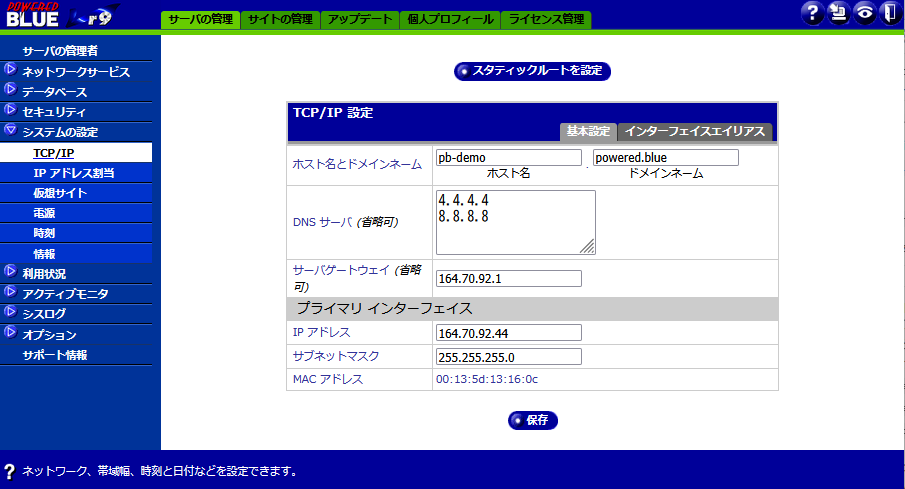This screenshot has height=489, width=905.
Task: Click the サブネットマスク input field
Action: click(x=508, y=357)
